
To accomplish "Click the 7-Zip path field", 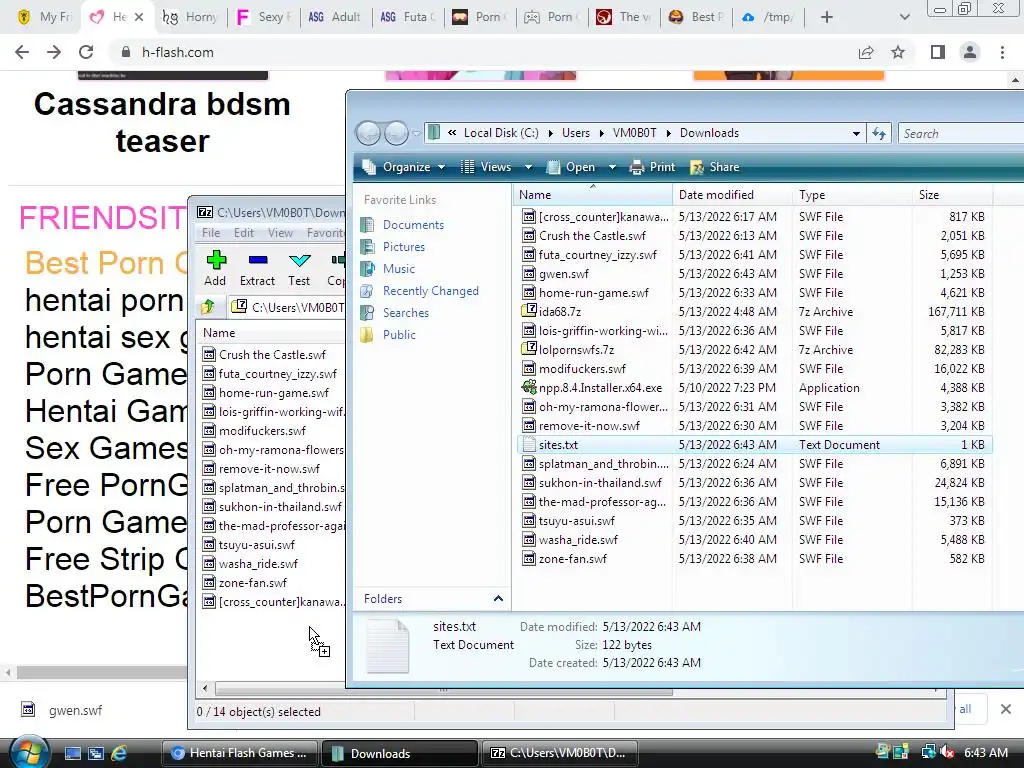I will pyautogui.click(x=287, y=307).
